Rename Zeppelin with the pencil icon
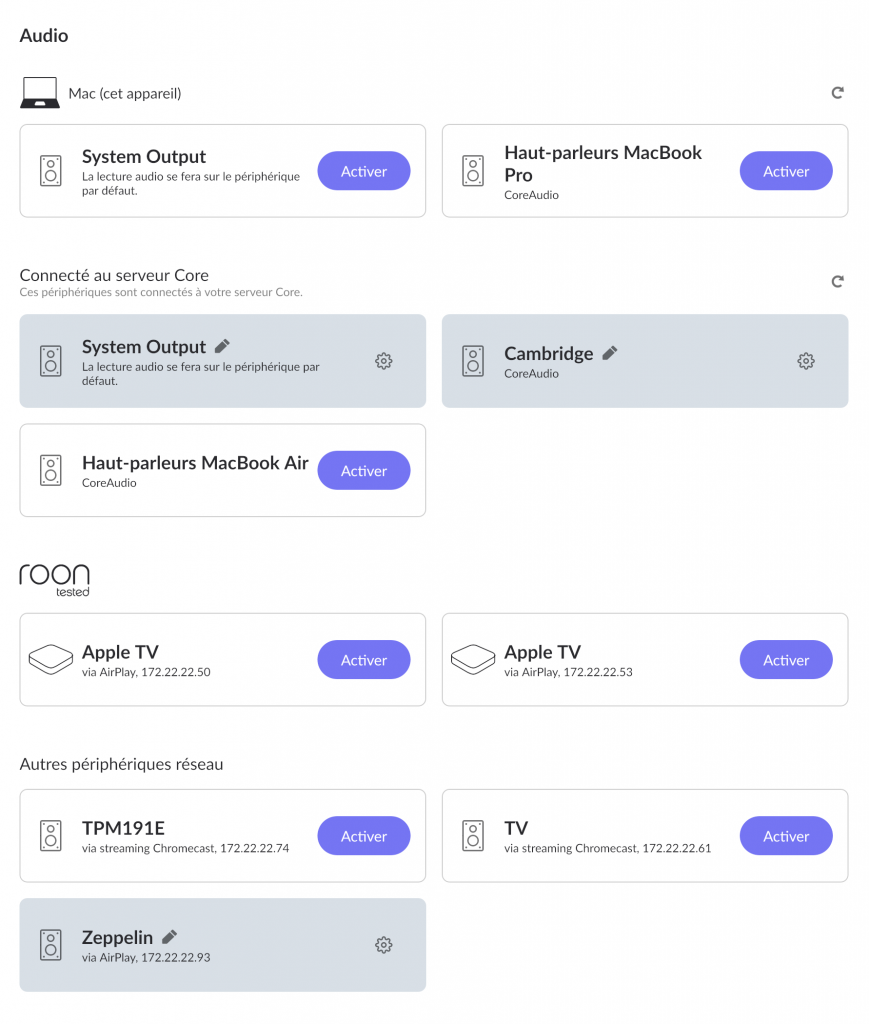The width and height of the screenshot is (869, 1024). [x=170, y=937]
